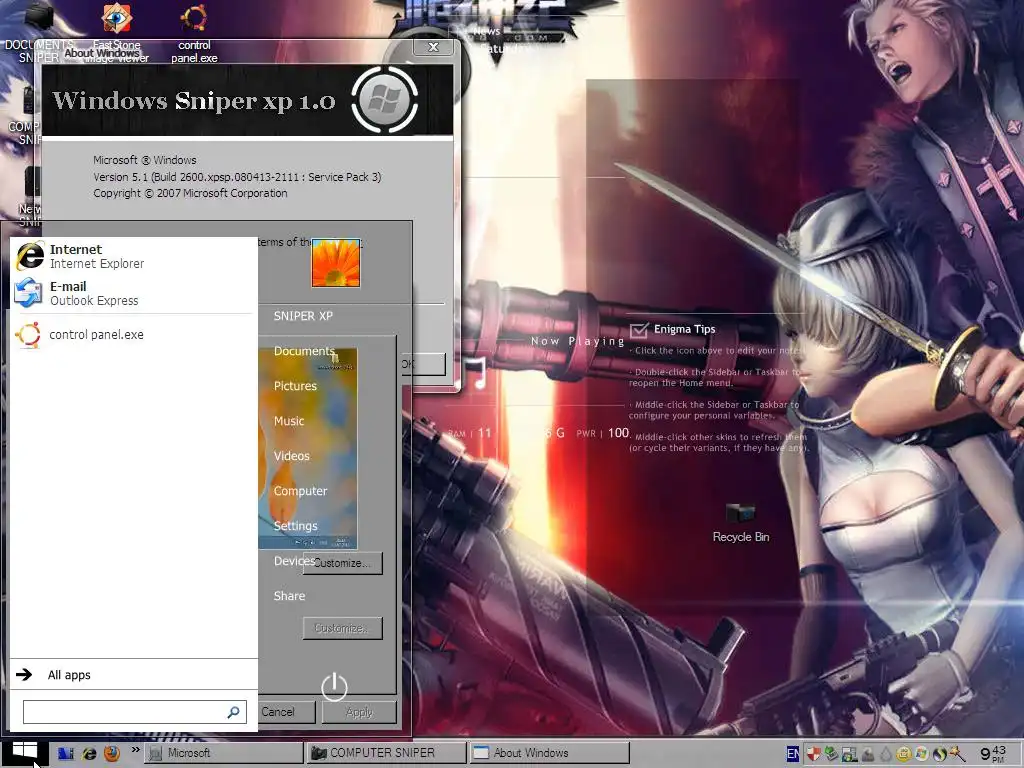Click the Apply button in properties dialog
Image resolution: width=1024 pixels, height=768 pixels.
359,712
